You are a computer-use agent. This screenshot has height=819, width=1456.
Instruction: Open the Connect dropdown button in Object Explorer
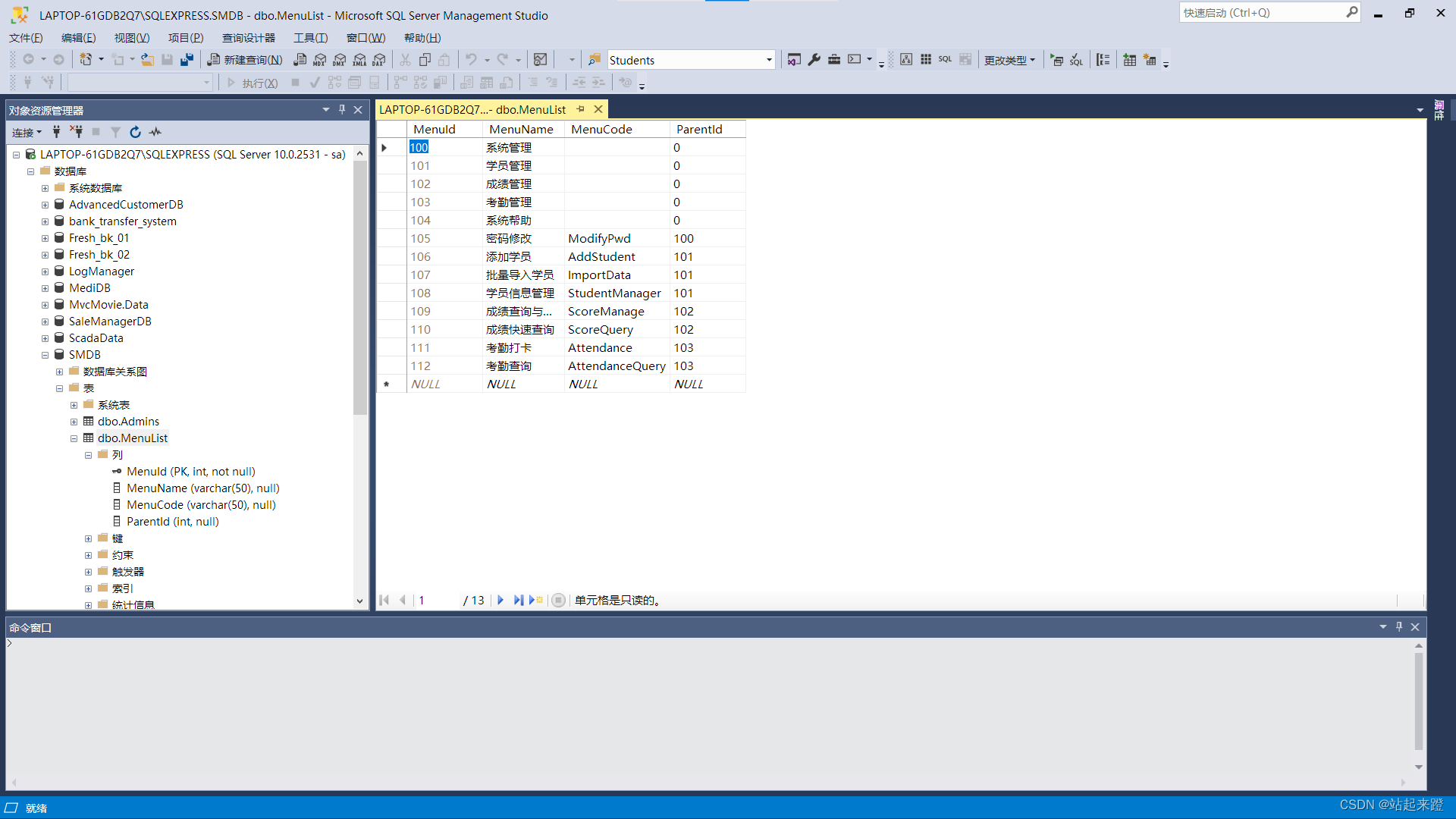coord(27,132)
